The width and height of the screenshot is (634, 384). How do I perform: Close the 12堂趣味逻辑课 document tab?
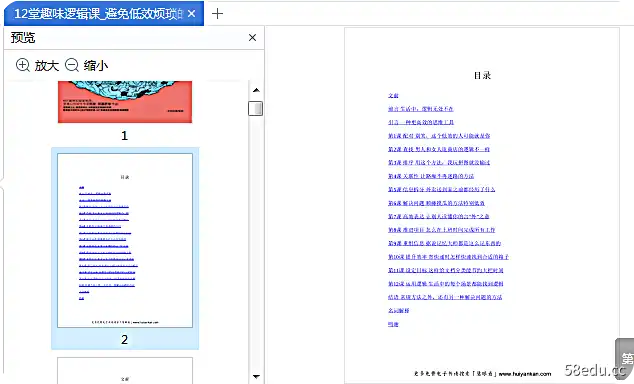point(192,14)
